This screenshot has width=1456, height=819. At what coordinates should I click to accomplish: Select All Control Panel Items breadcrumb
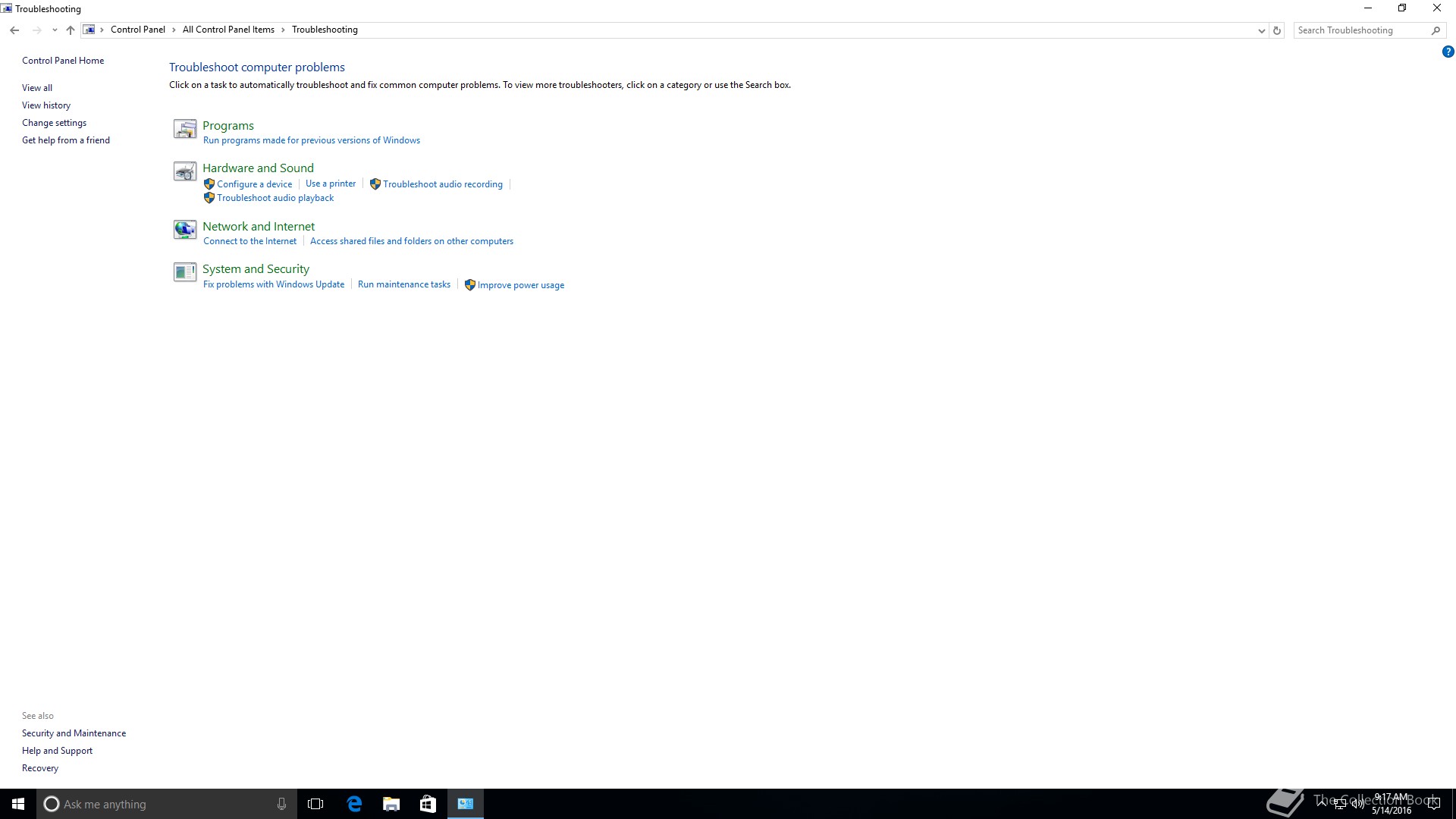228,30
